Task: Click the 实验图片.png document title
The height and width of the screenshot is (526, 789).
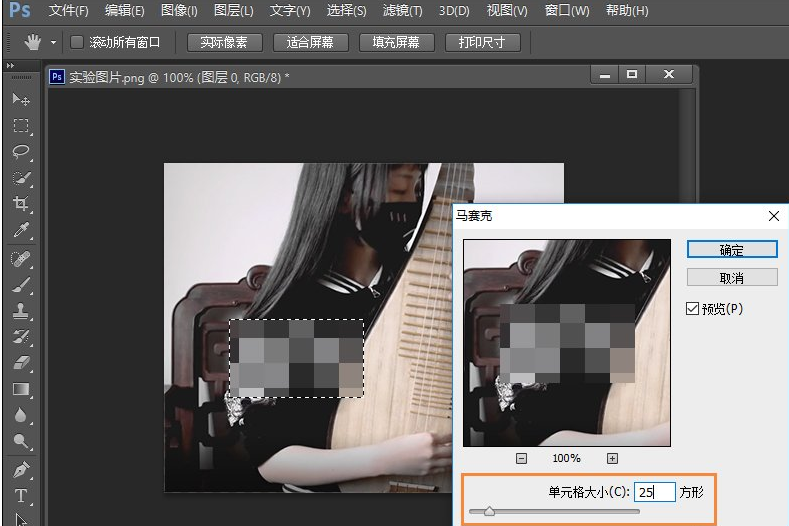Action: pos(179,78)
